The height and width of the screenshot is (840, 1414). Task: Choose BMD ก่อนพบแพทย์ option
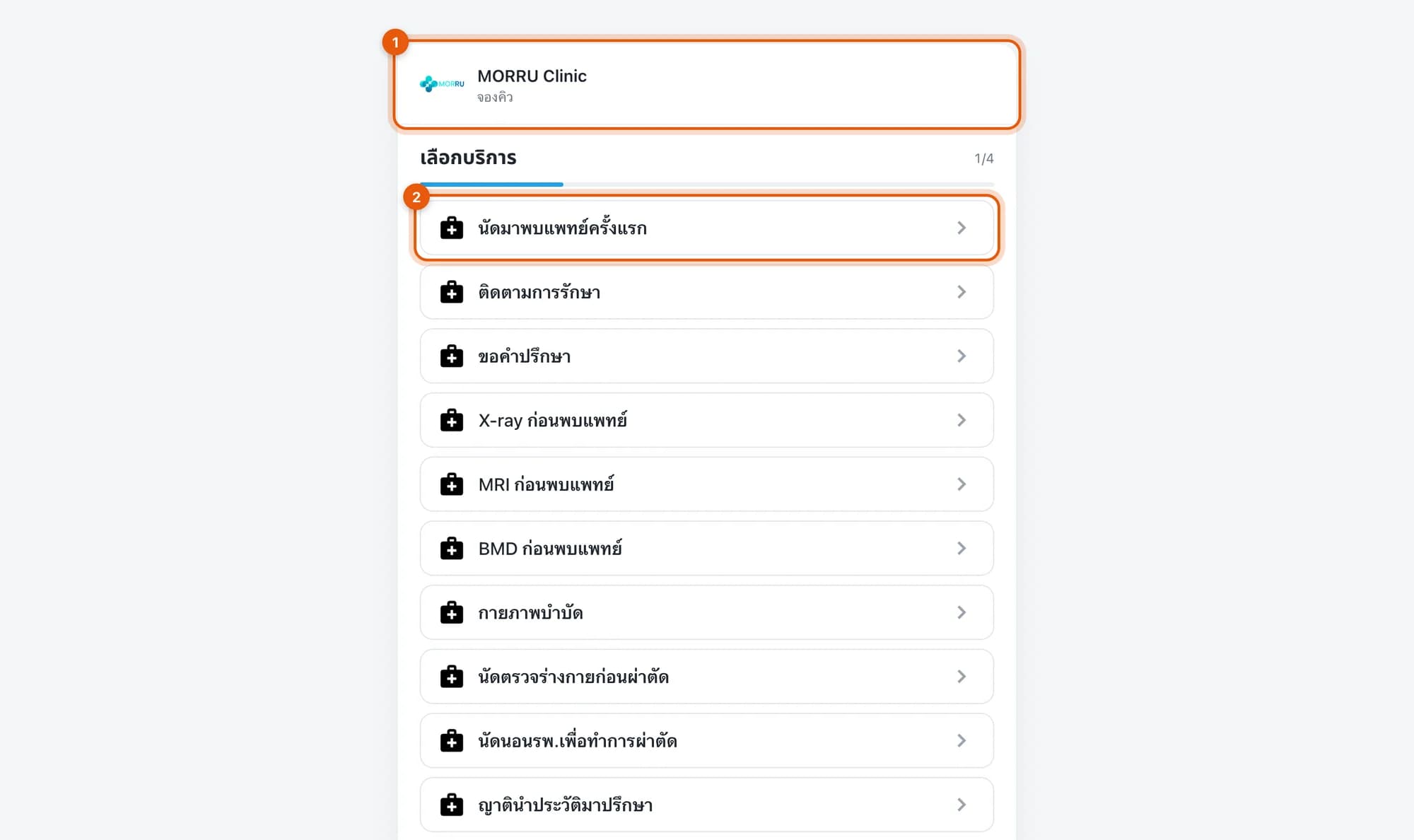click(707, 549)
